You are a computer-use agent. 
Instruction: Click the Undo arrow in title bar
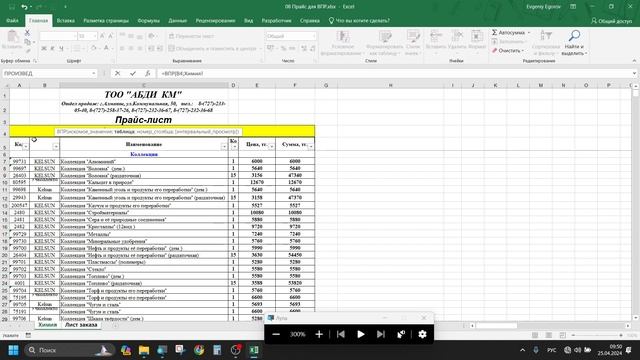[x=24, y=7]
